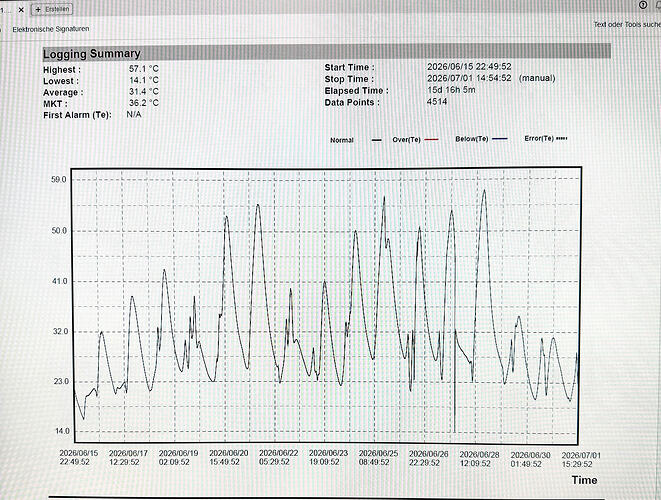Click the 59.0 y-axis label
Image resolution: width=661 pixels, height=500 pixels.
pyautogui.click(x=59, y=180)
